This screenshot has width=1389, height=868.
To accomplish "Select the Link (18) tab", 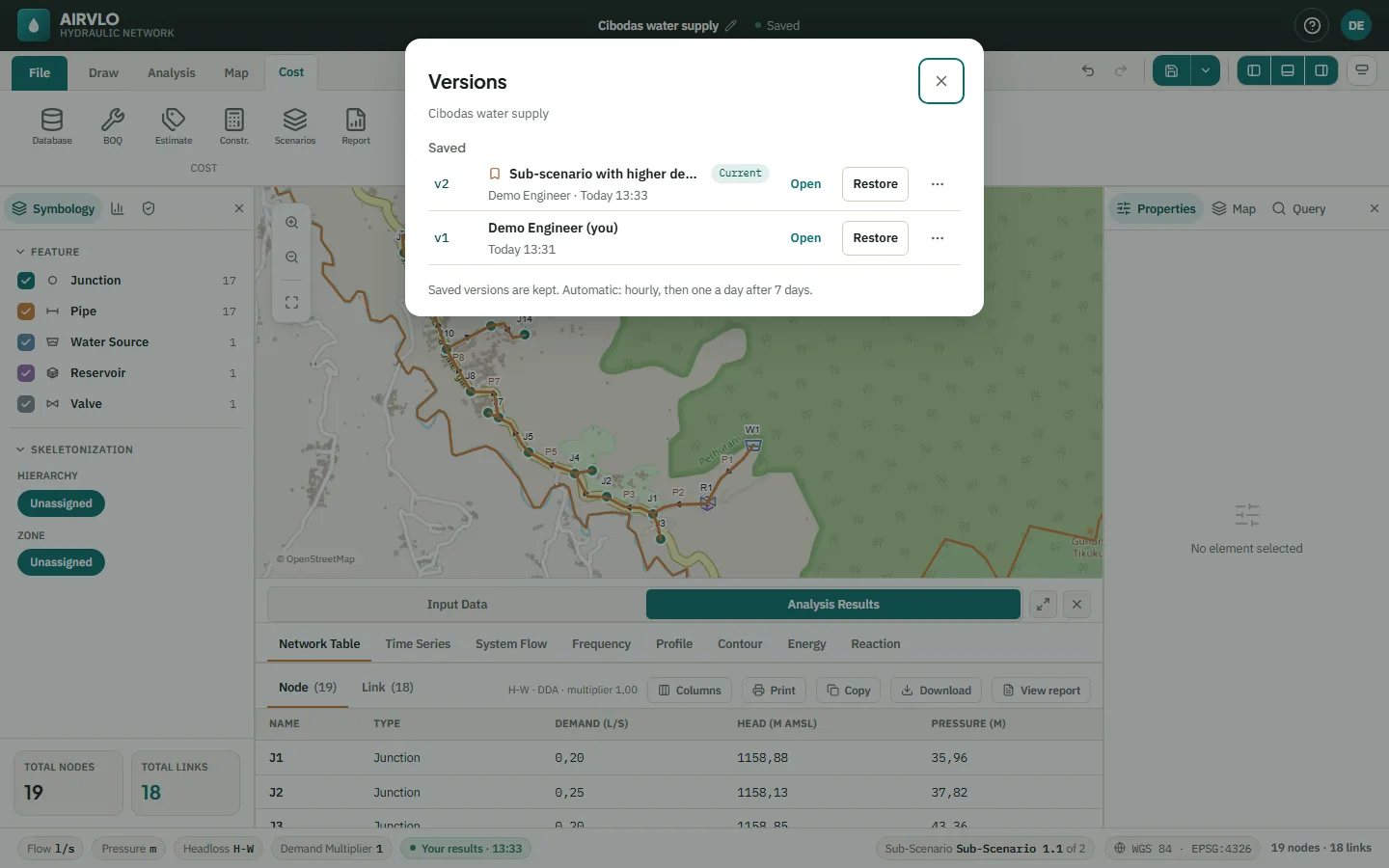I will click(388, 688).
